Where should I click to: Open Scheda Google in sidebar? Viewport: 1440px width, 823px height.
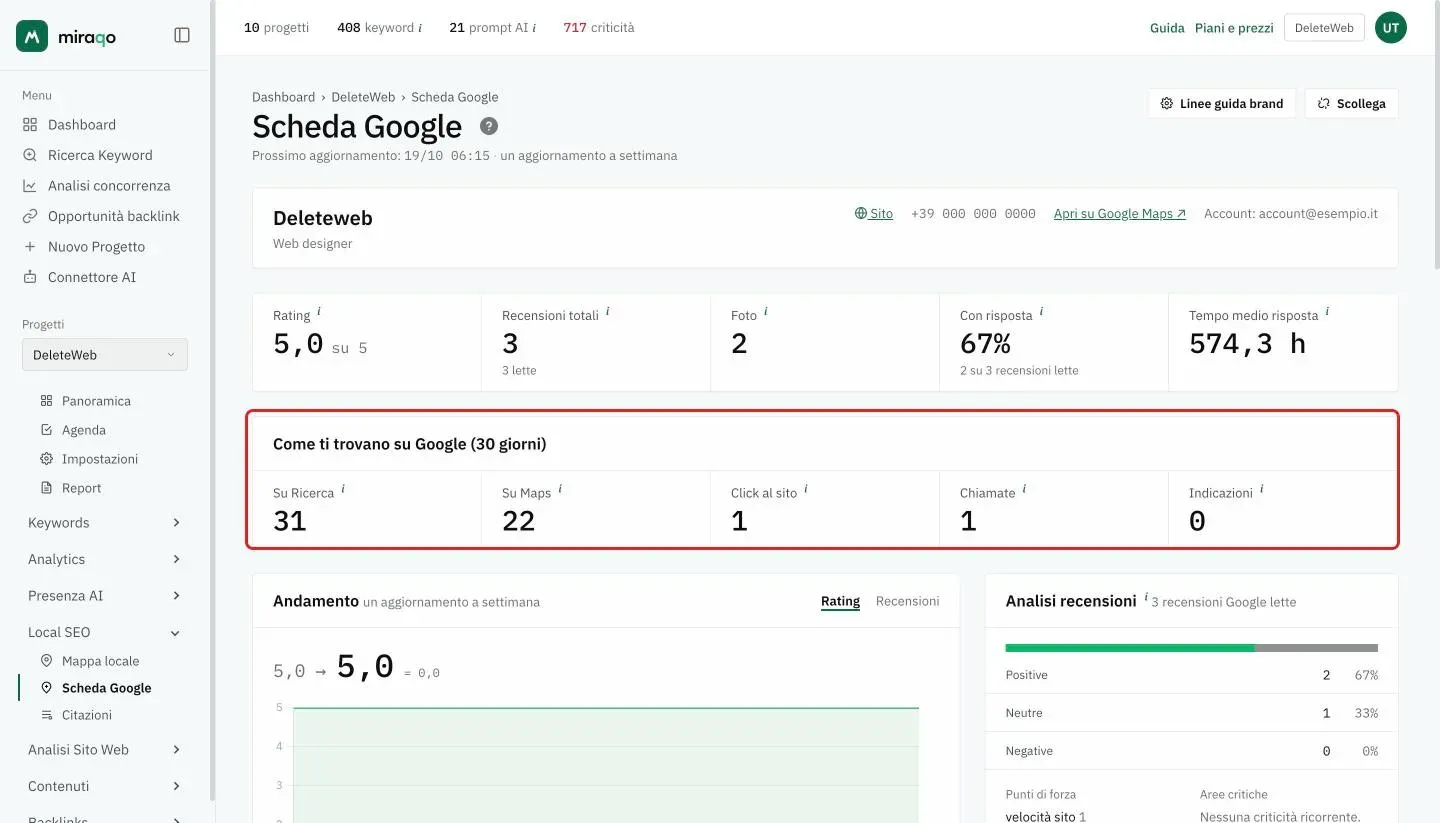click(x=106, y=688)
